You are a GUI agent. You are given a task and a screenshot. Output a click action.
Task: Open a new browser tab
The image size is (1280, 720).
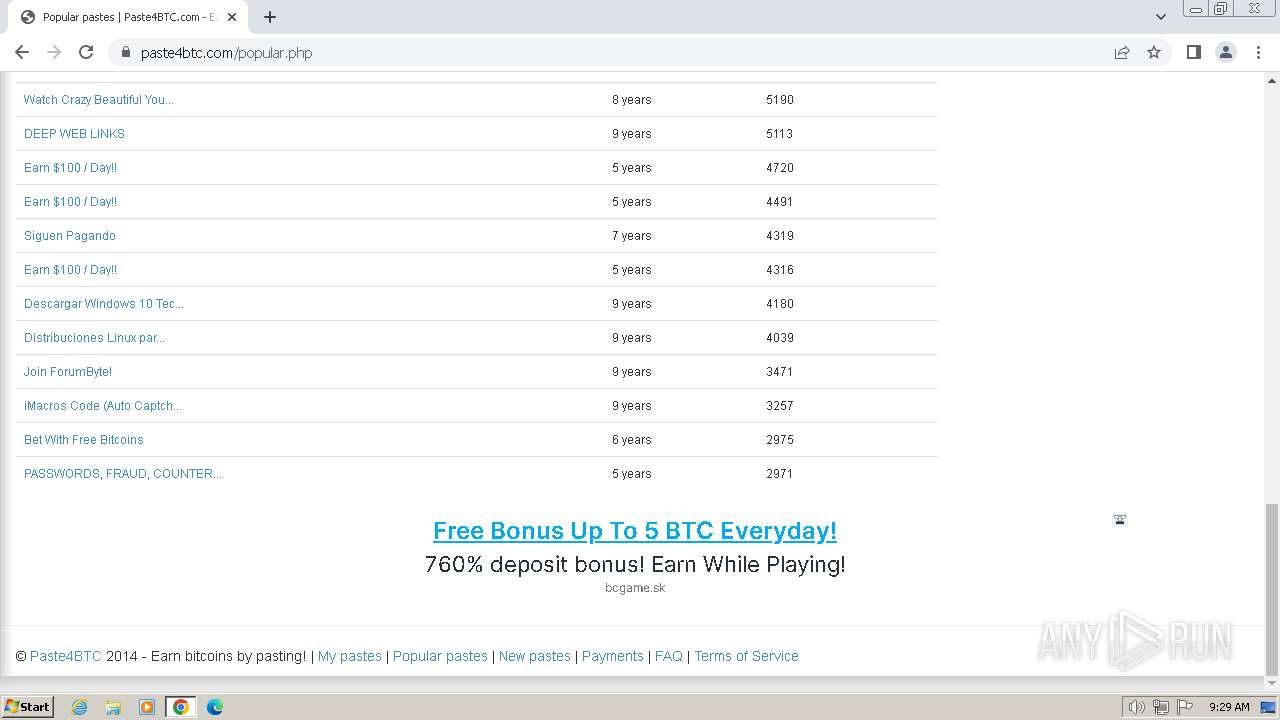(270, 17)
